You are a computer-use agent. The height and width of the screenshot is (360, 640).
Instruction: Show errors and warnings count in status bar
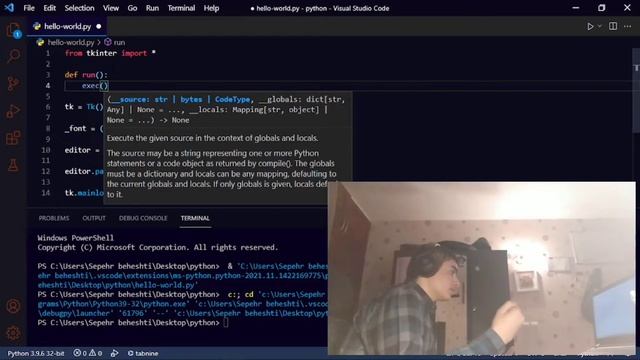[x=87, y=353]
